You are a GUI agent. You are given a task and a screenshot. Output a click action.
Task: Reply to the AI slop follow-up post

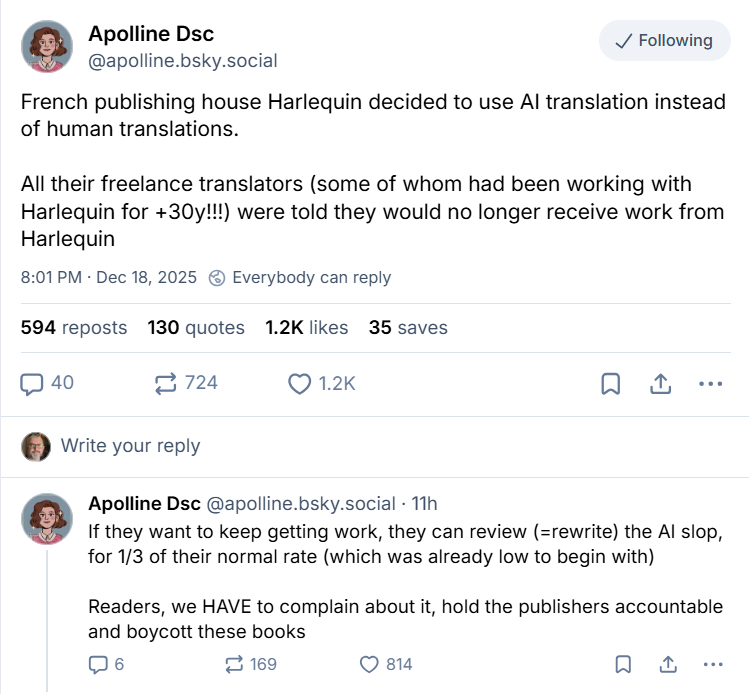[x=98, y=664]
